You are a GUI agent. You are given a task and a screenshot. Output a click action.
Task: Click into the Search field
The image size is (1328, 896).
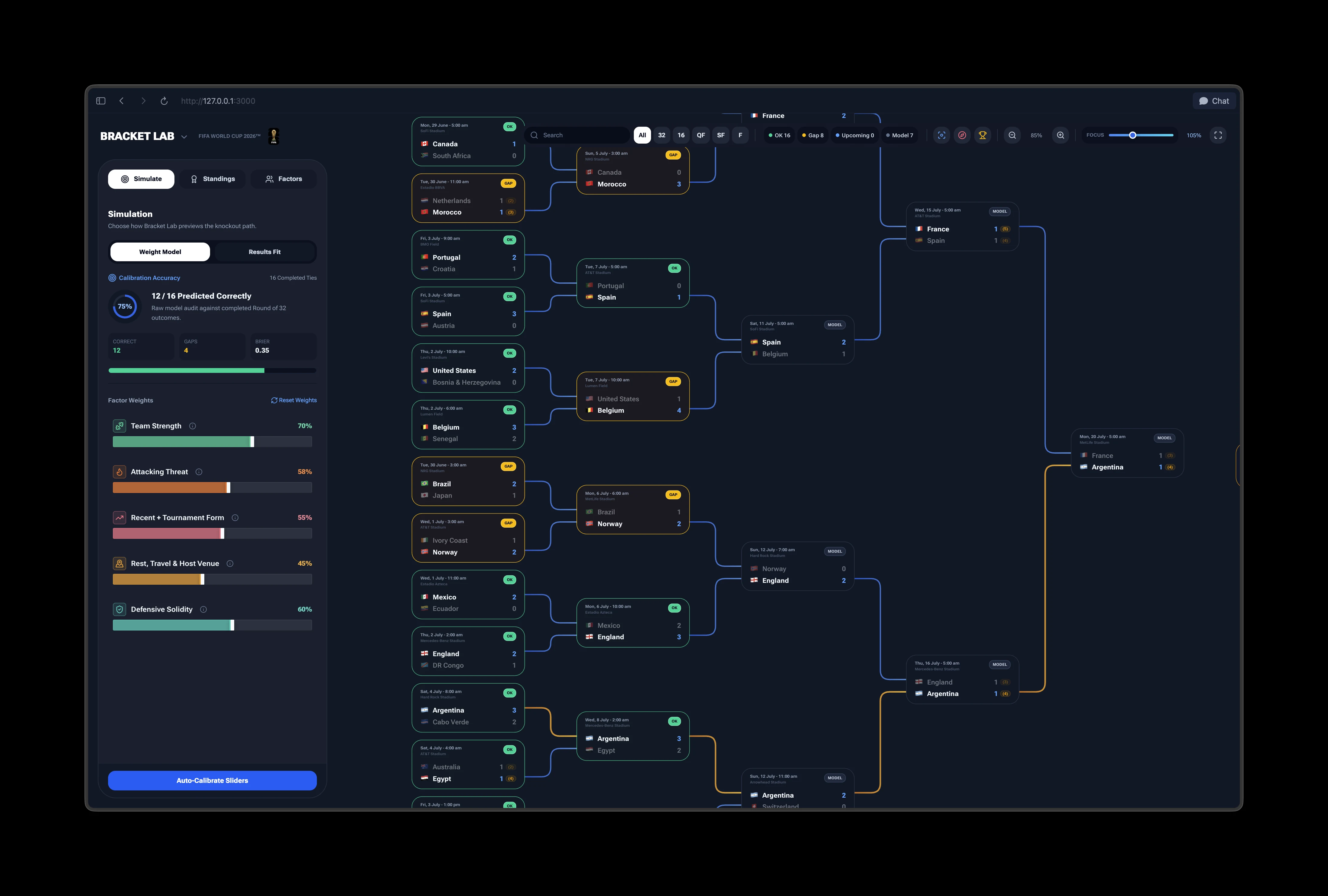point(577,135)
